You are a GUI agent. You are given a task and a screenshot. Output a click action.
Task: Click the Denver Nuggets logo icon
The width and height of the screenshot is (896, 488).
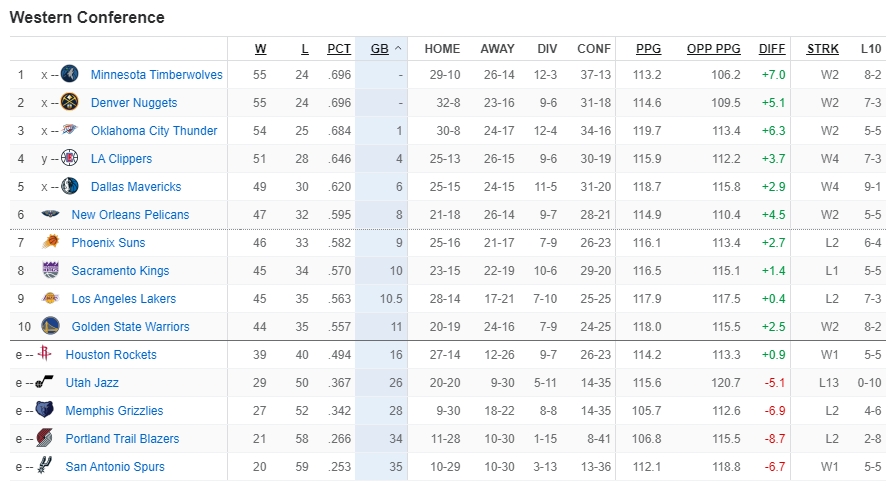70,103
